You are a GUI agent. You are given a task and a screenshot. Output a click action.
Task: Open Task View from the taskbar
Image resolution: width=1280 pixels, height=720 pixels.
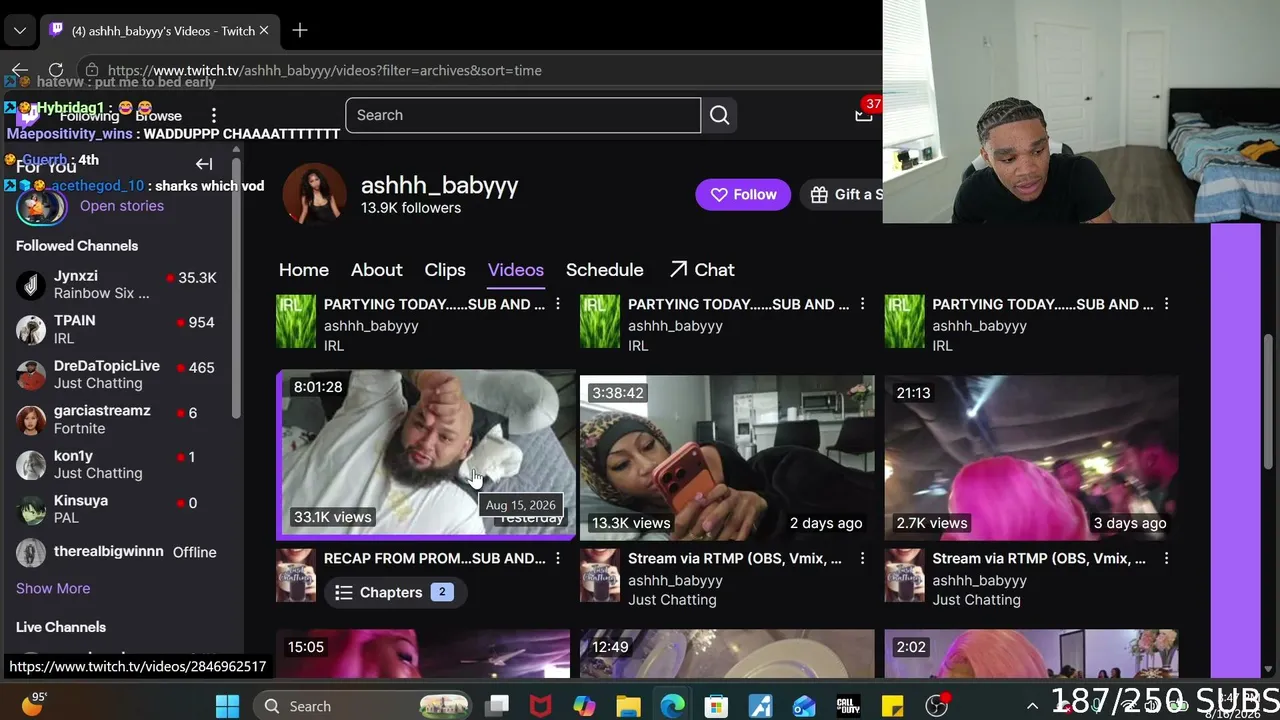pos(497,706)
